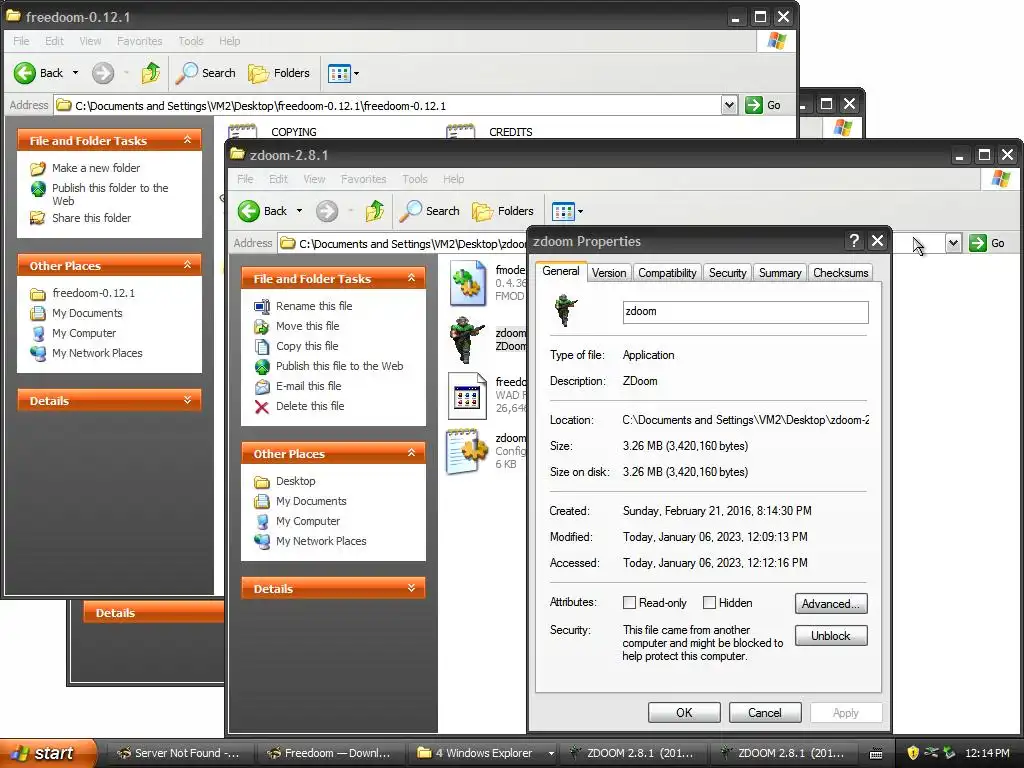1024x768 pixels.
Task: Open Tools menu in freedoom-0.12.1 window
Action: pyautogui.click(x=191, y=41)
